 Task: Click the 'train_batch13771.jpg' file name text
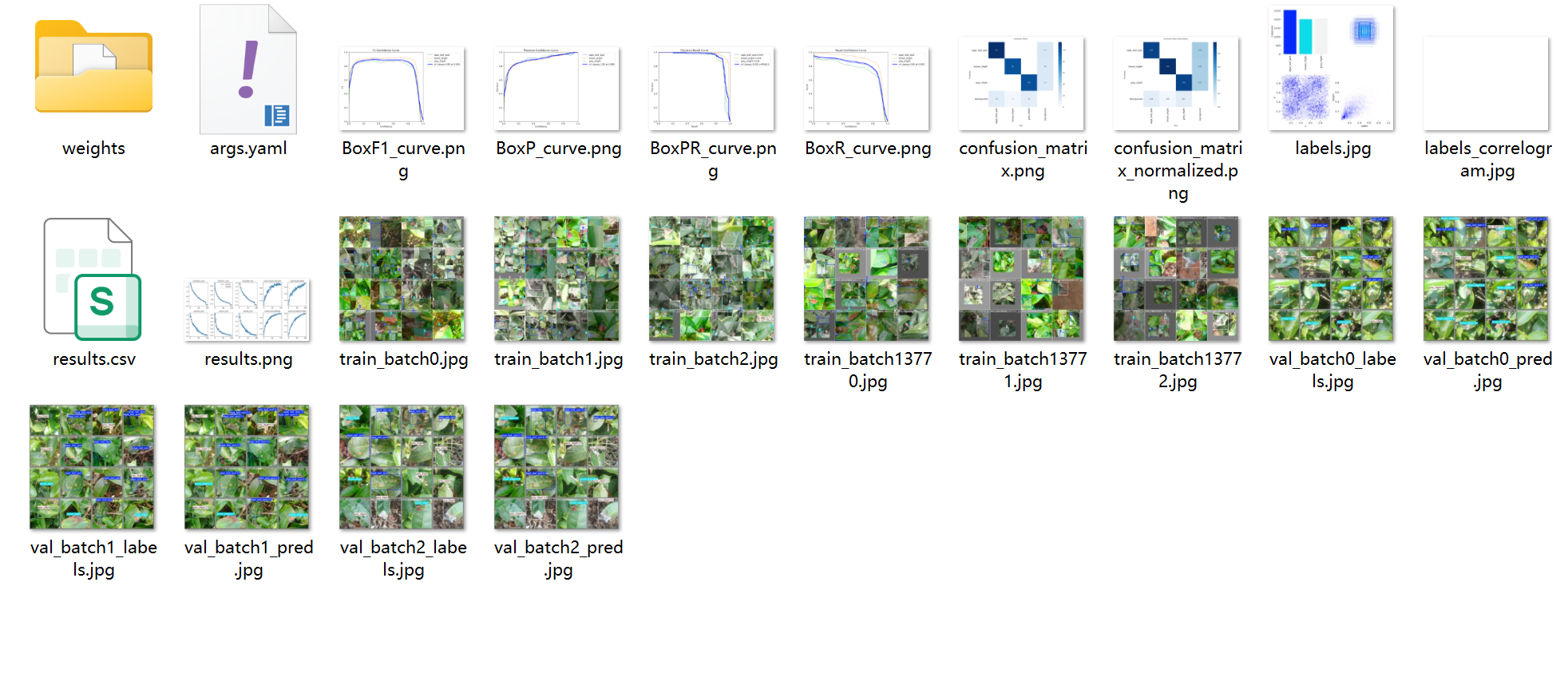pyautogui.click(x=1023, y=370)
